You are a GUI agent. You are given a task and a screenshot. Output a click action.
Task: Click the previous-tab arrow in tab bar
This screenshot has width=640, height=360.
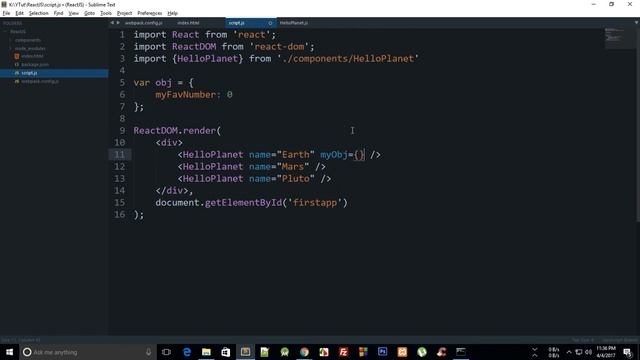112,23
